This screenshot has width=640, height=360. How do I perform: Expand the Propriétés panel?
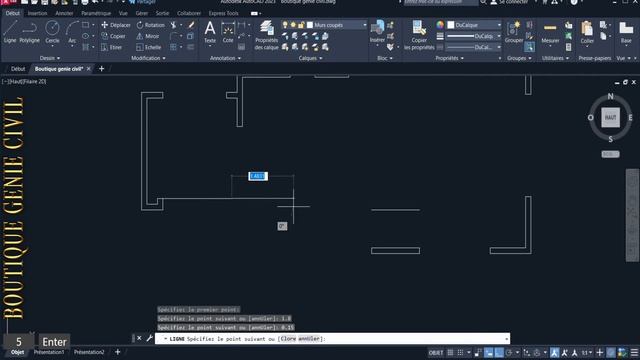point(449,58)
